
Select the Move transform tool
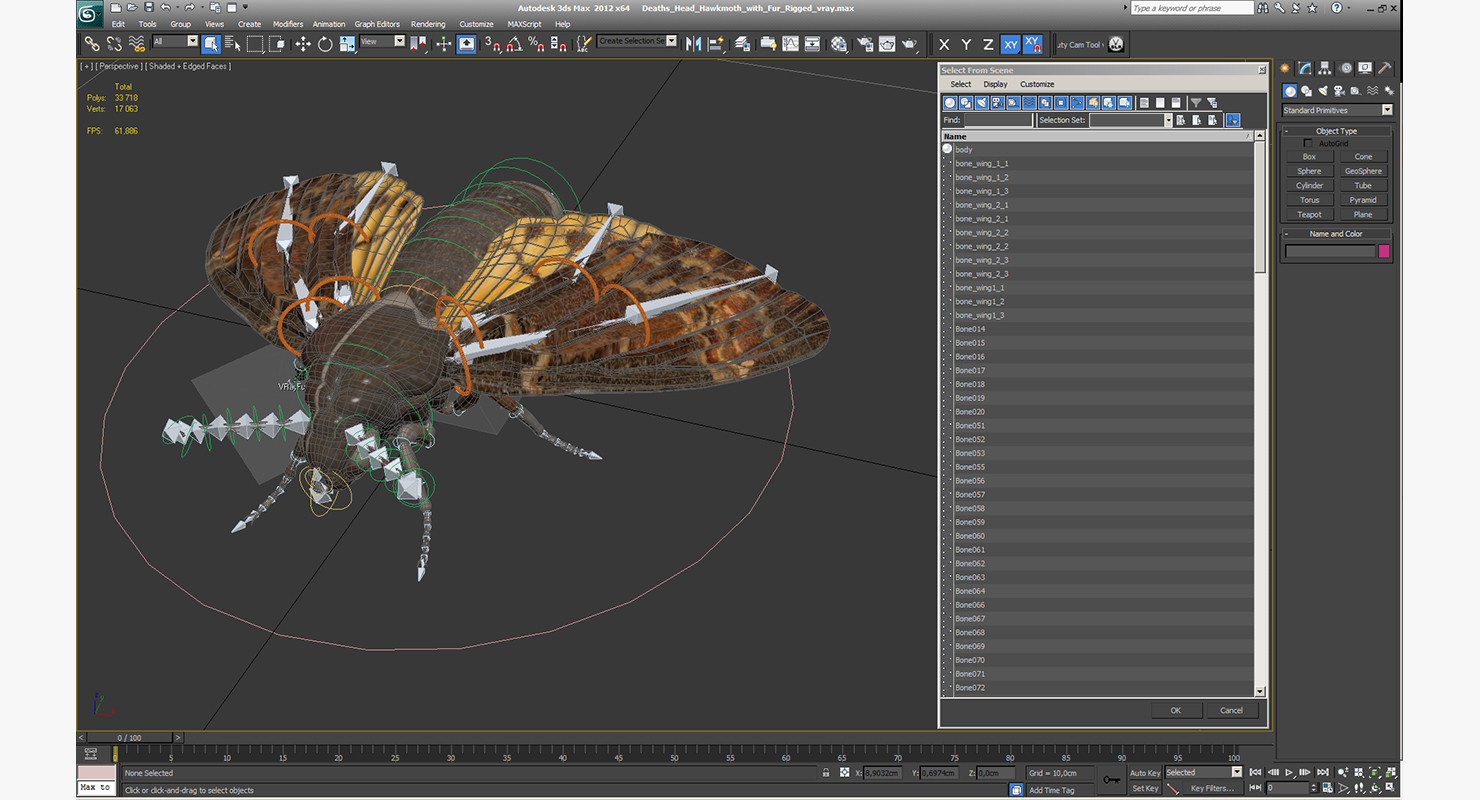point(303,44)
